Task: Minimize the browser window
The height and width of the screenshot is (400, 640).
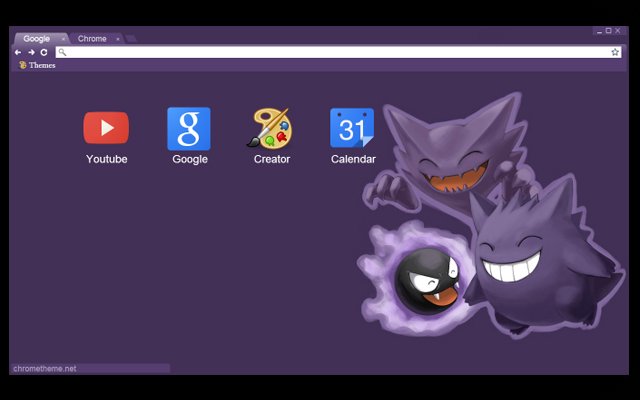Action: pyautogui.click(x=599, y=31)
